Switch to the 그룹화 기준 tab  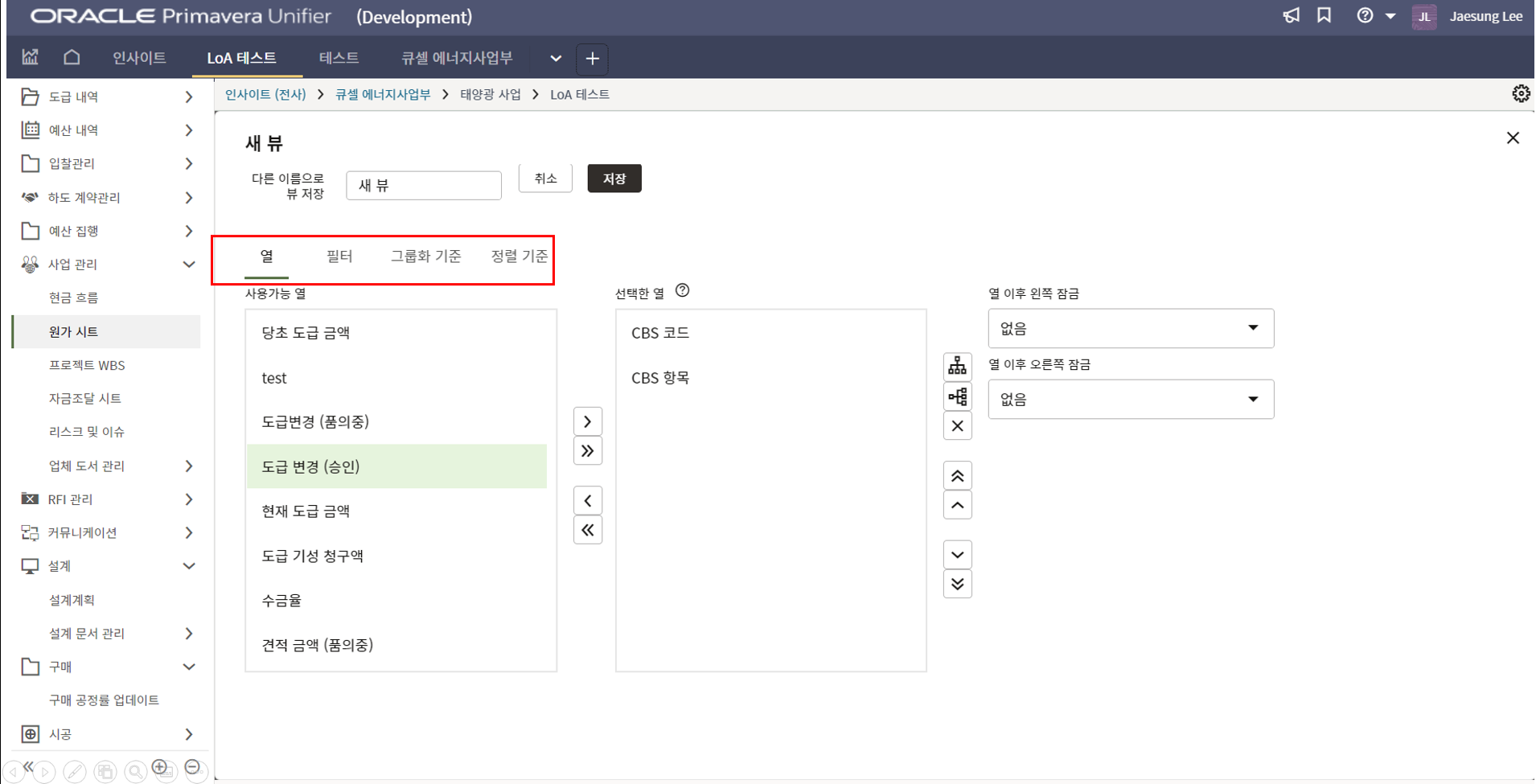tap(425, 257)
